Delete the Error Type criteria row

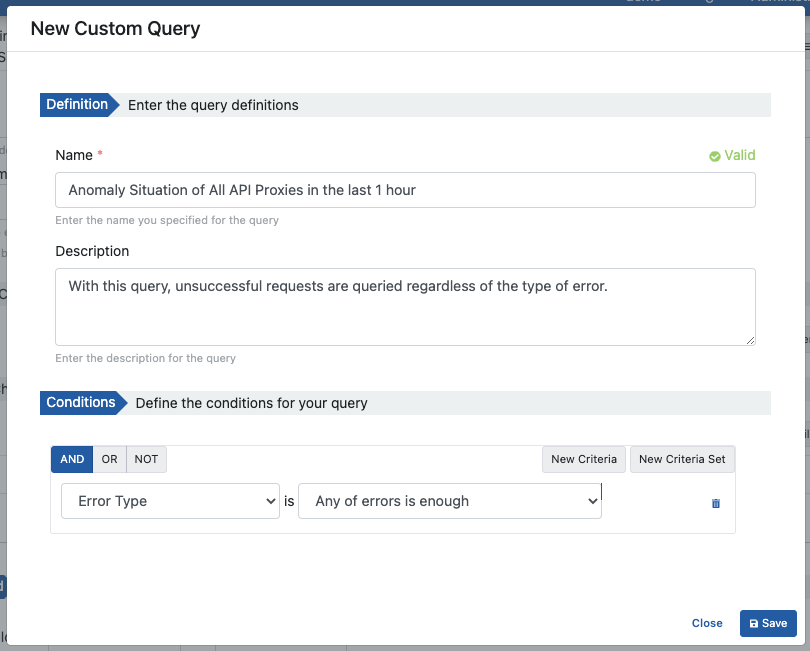point(715,503)
